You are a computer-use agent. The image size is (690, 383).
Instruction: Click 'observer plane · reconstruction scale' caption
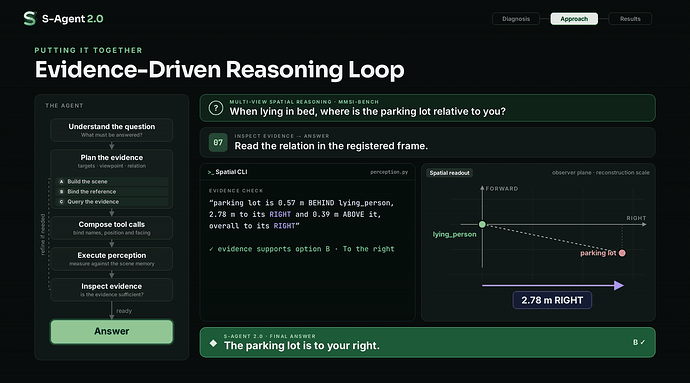601,173
